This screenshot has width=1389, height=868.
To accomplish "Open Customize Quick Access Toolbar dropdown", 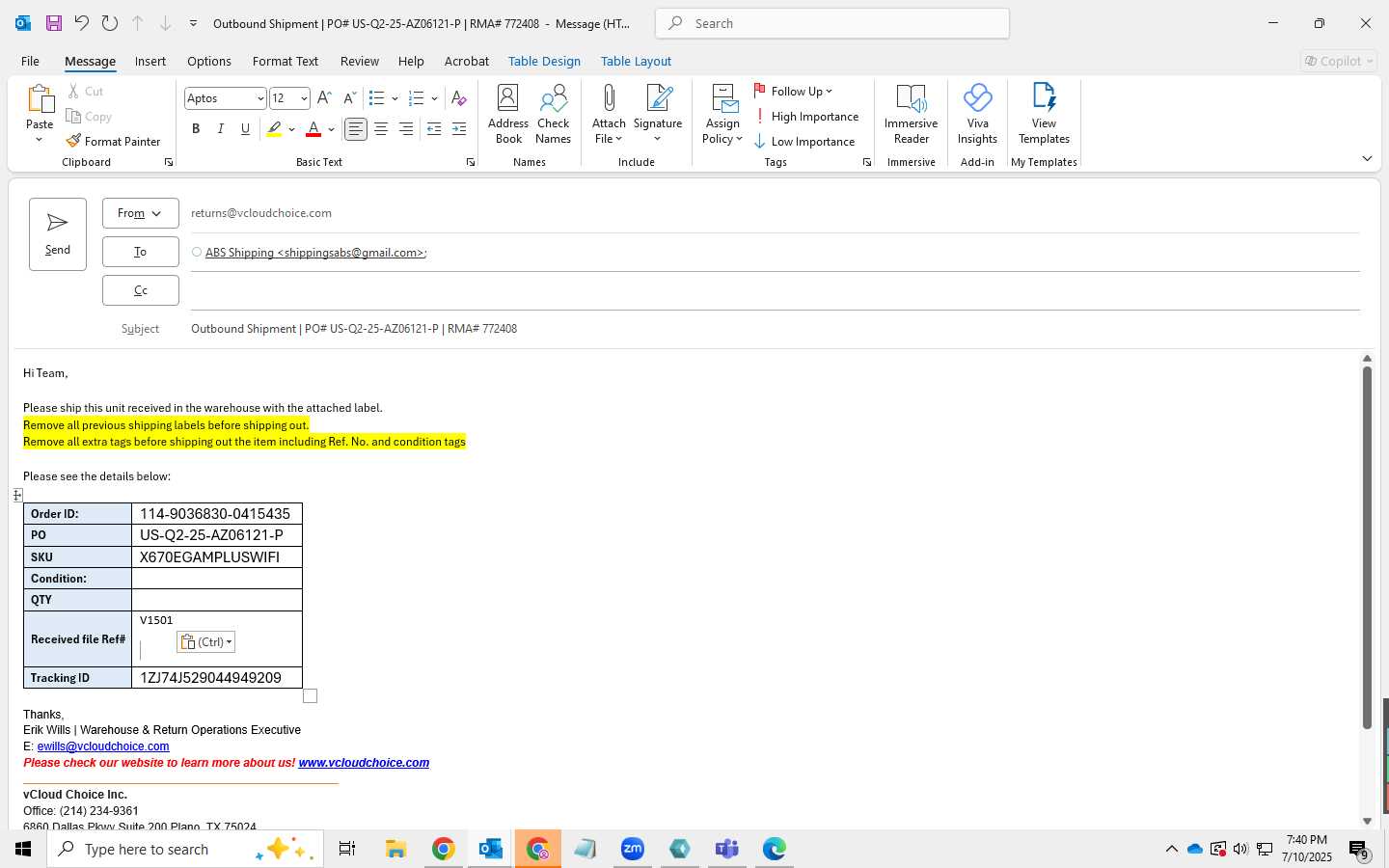I will click(193, 23).
